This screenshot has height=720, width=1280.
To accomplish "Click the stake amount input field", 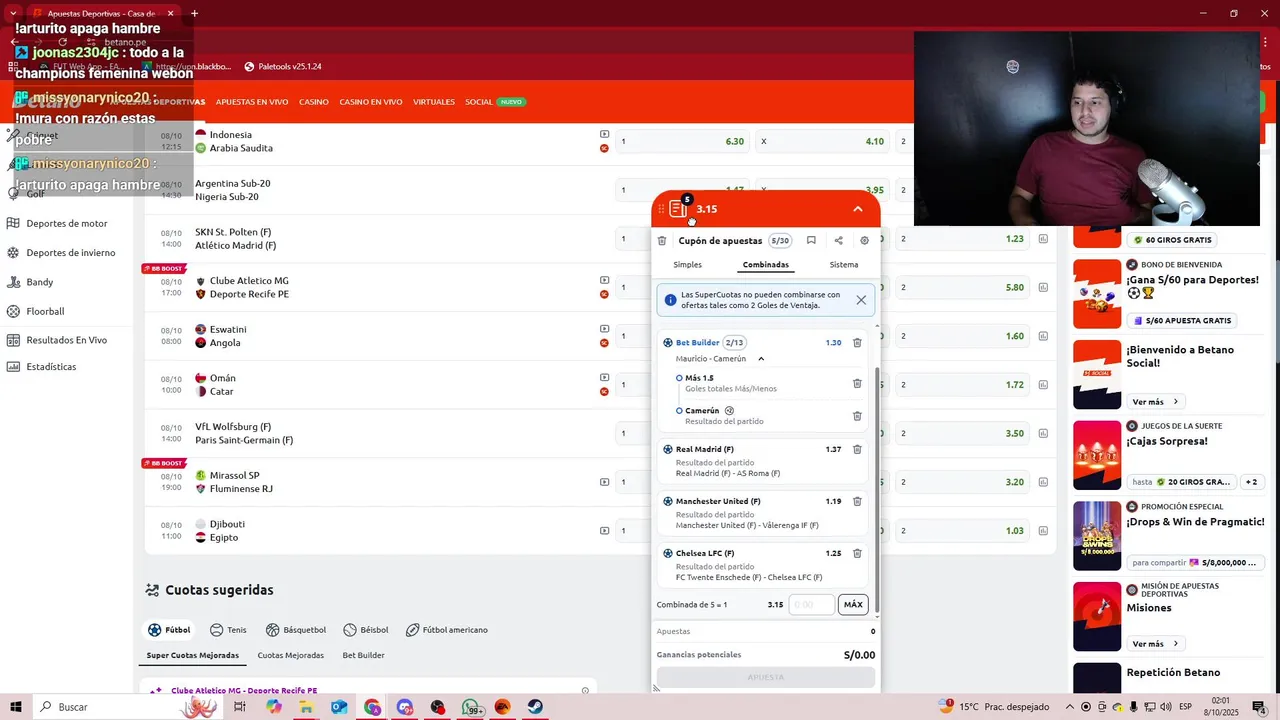I will (x=812, y=604).
